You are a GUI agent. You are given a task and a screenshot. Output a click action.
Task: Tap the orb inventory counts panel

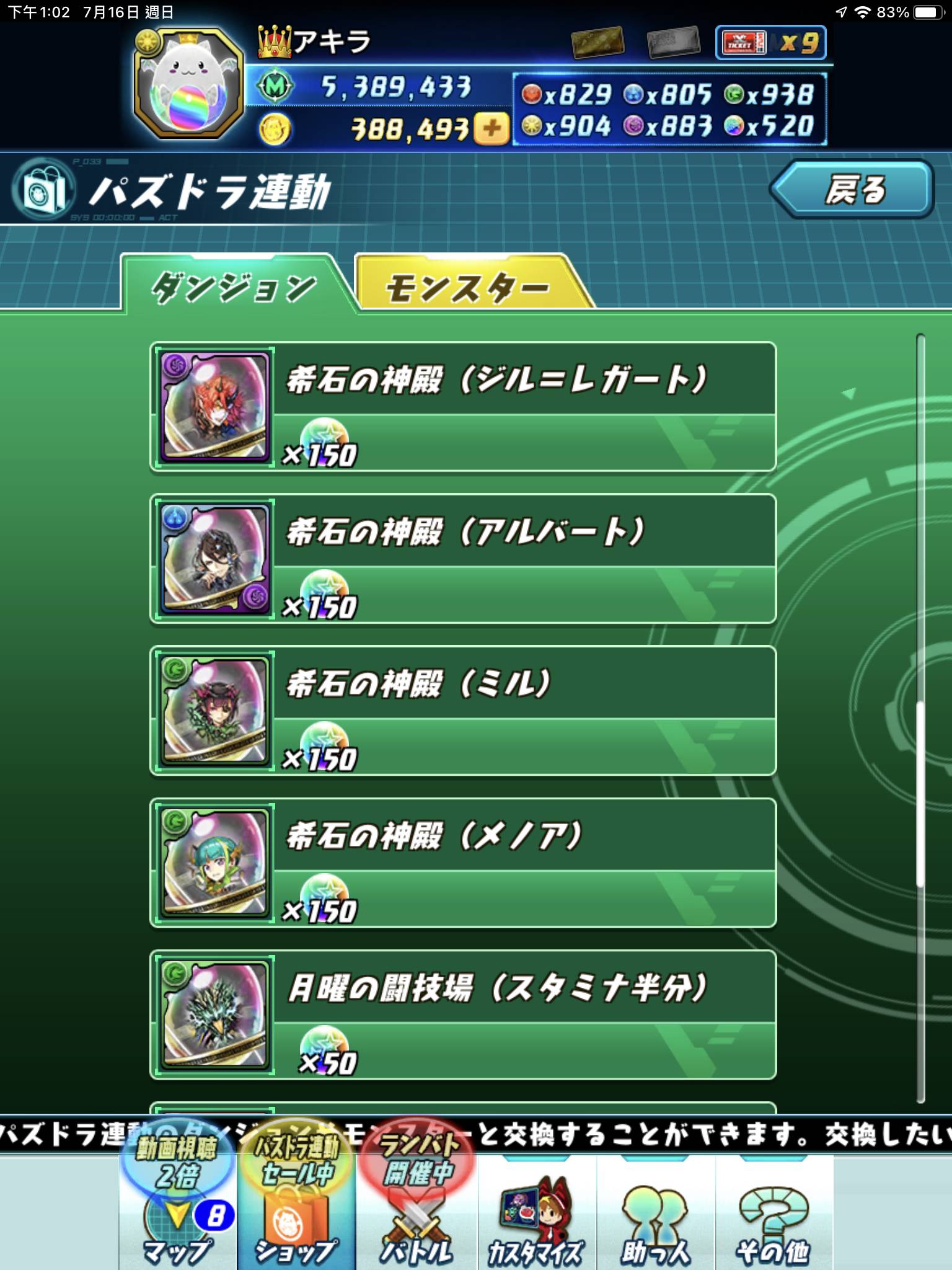click(x=670, y=110)
